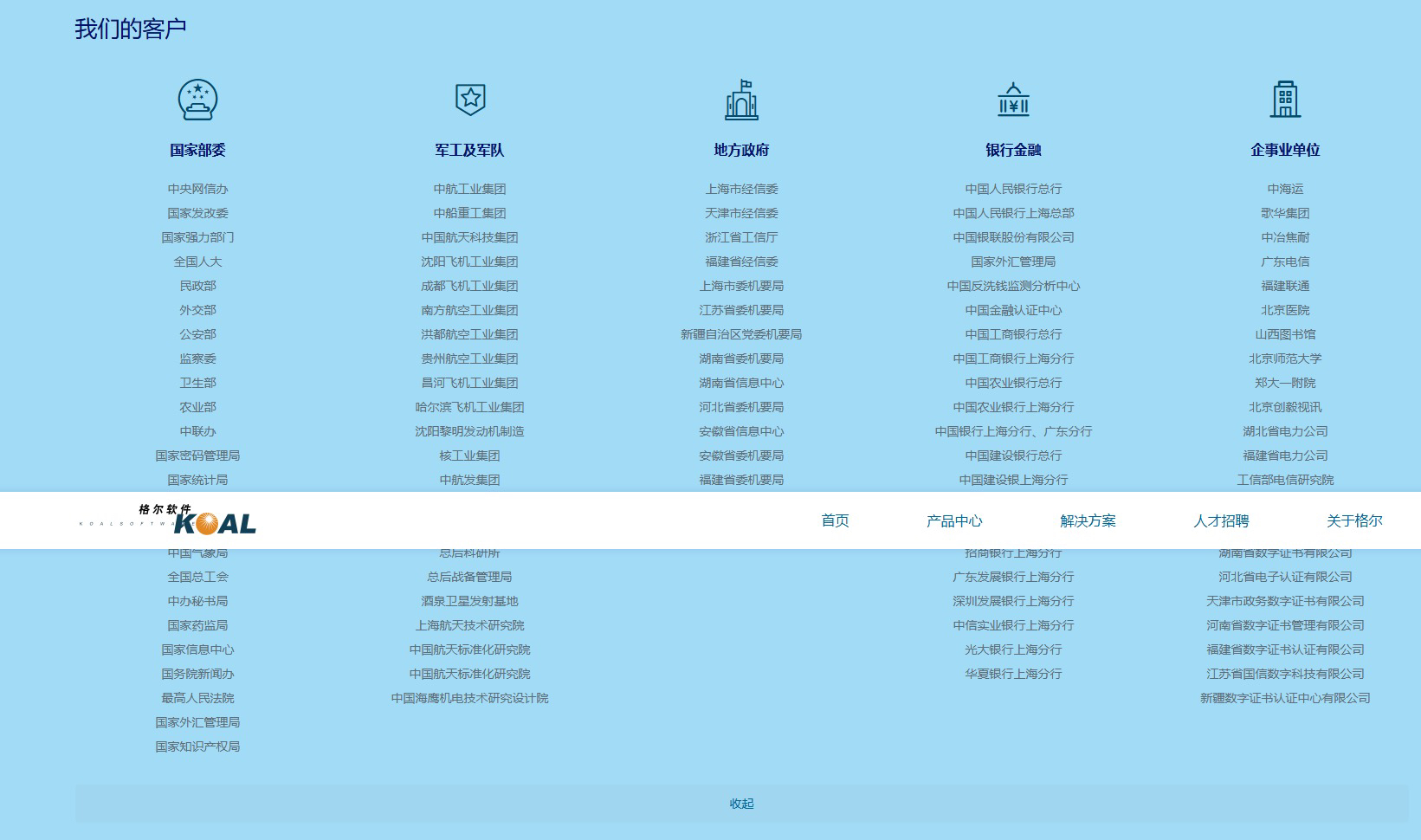Click 江苏省国信数字科技有限公司 entry
This screenshot has height=840, width=1421.
click(1285, 674)
